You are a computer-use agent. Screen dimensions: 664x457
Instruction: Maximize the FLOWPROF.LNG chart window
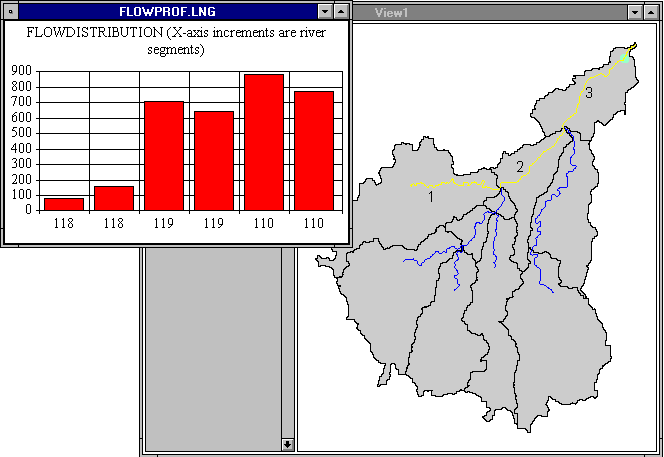[342, 10]
